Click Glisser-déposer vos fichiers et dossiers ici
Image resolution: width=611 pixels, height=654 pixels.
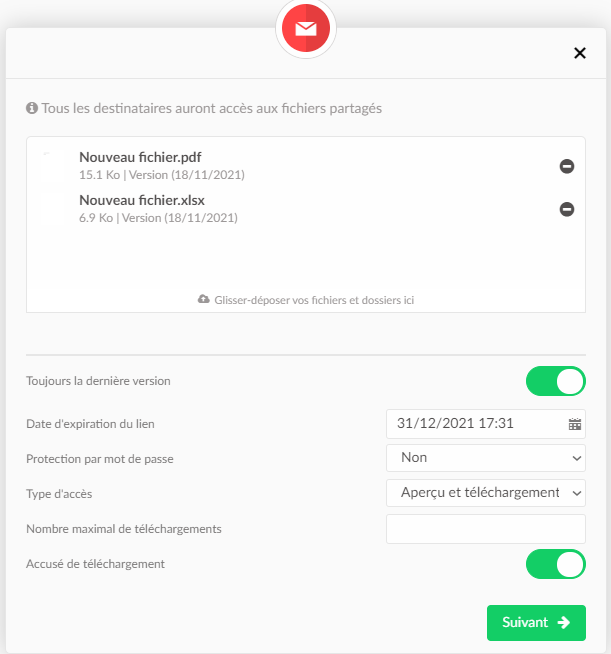coord(314,300)
